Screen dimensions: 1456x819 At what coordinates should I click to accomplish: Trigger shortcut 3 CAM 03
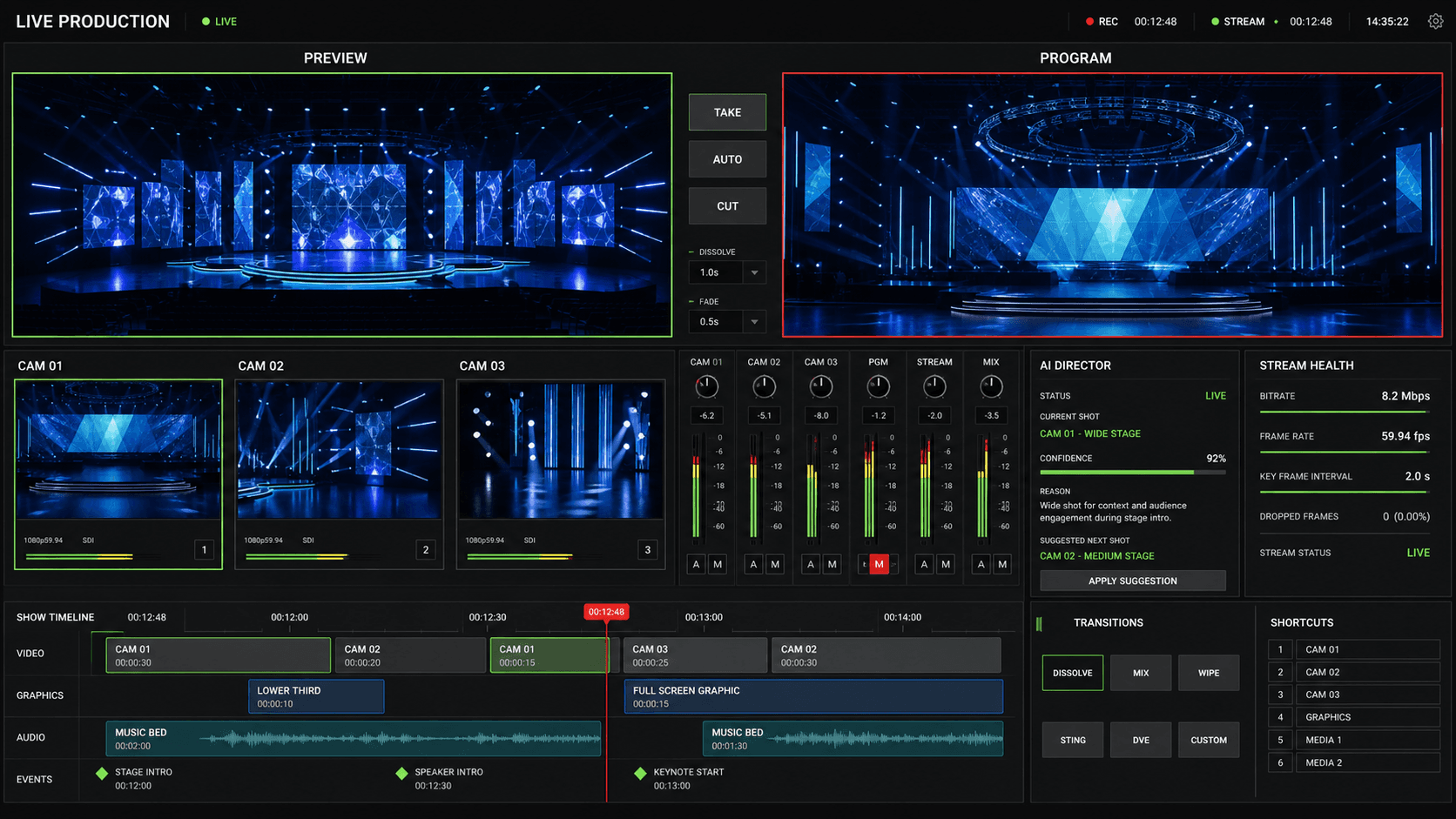click(1354, 695)
